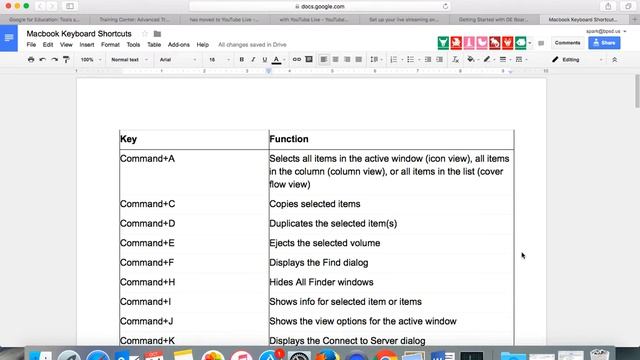Apply numbered list
The width and height of the screenshot is (640, 360).
click(393, 60)
